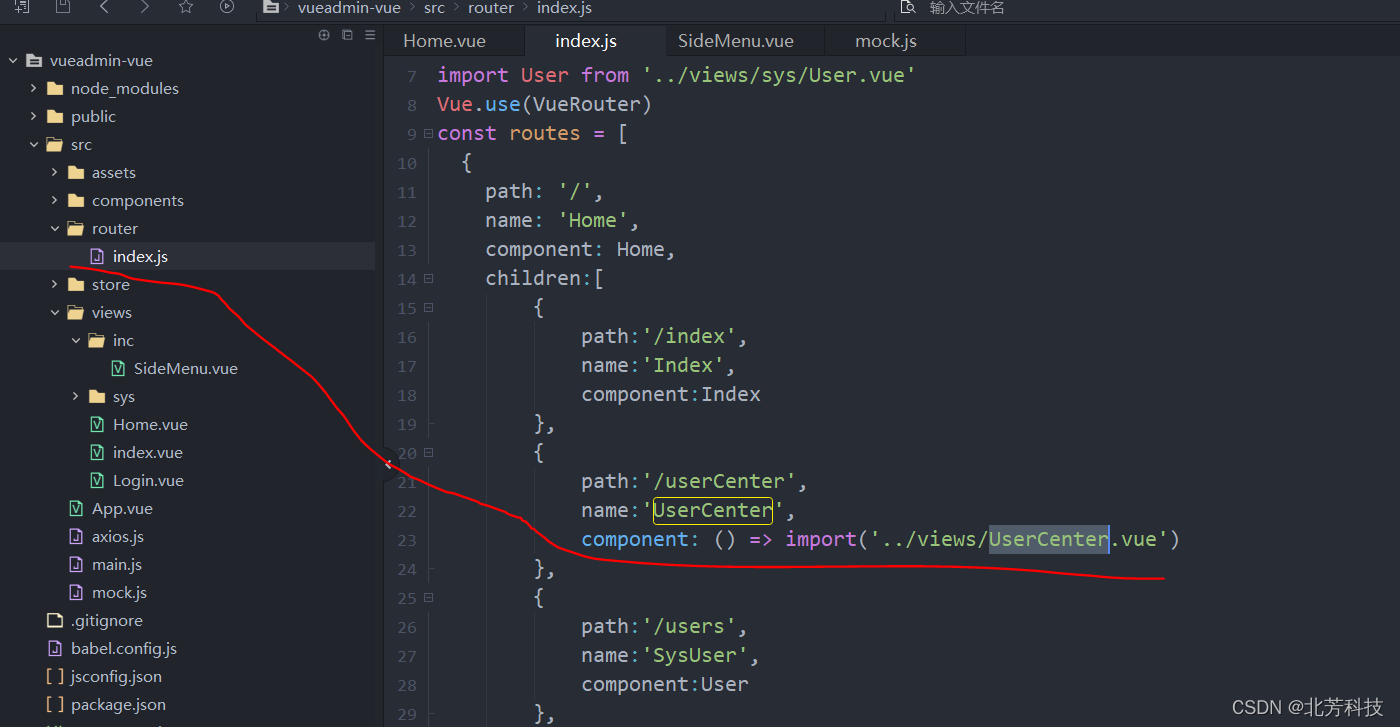The image size is (1400, 727).
Task: Expand the assets folder chevron
Action: click(x=55, y=172)
